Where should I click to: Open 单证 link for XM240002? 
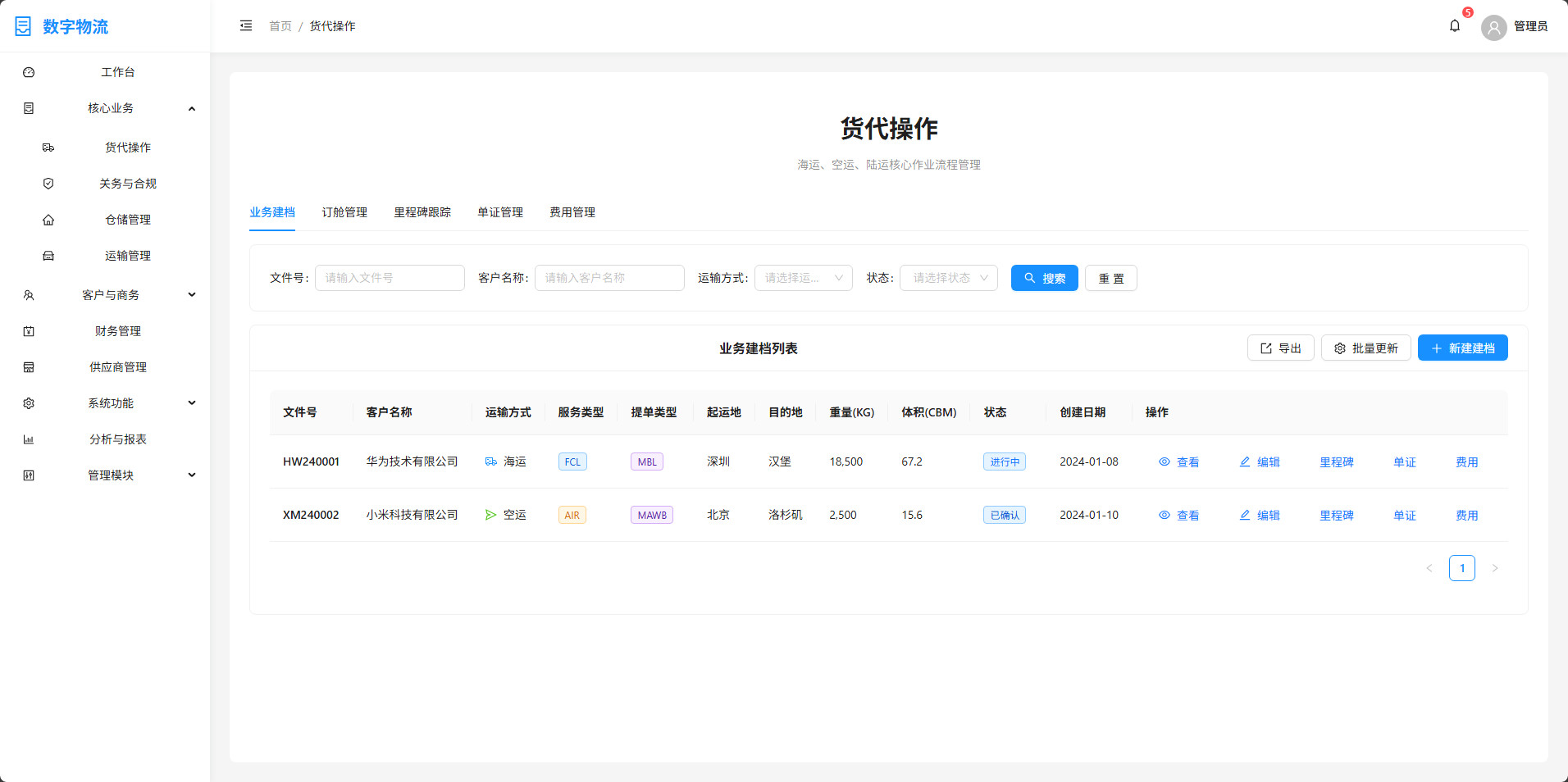click(1404, 515)
